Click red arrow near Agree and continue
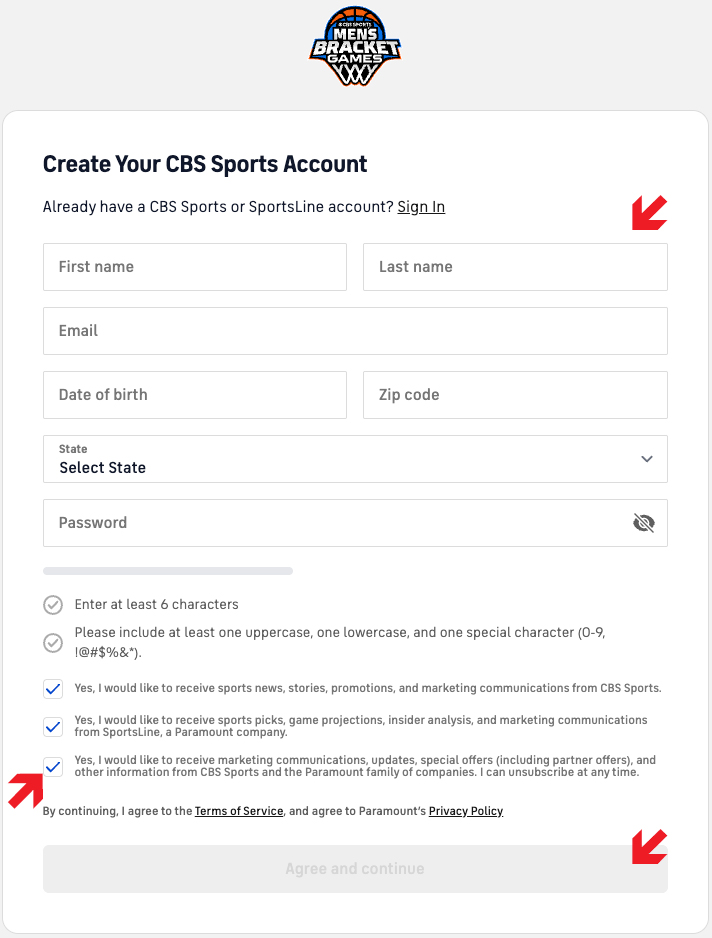This screenshot has height=938, width=712. click(x=648, y=846)
